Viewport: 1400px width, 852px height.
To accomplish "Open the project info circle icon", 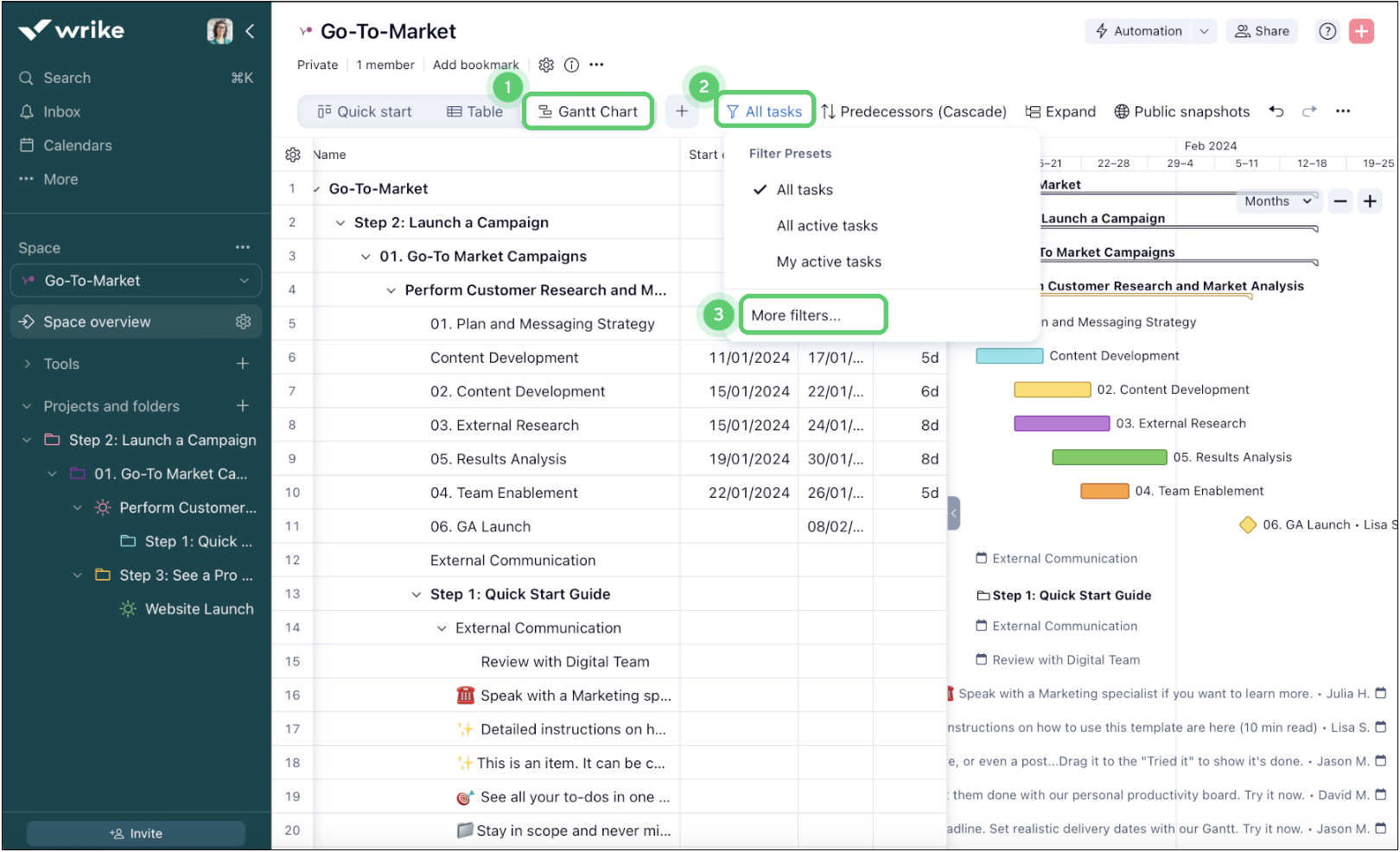I will [x=571, y=64].
